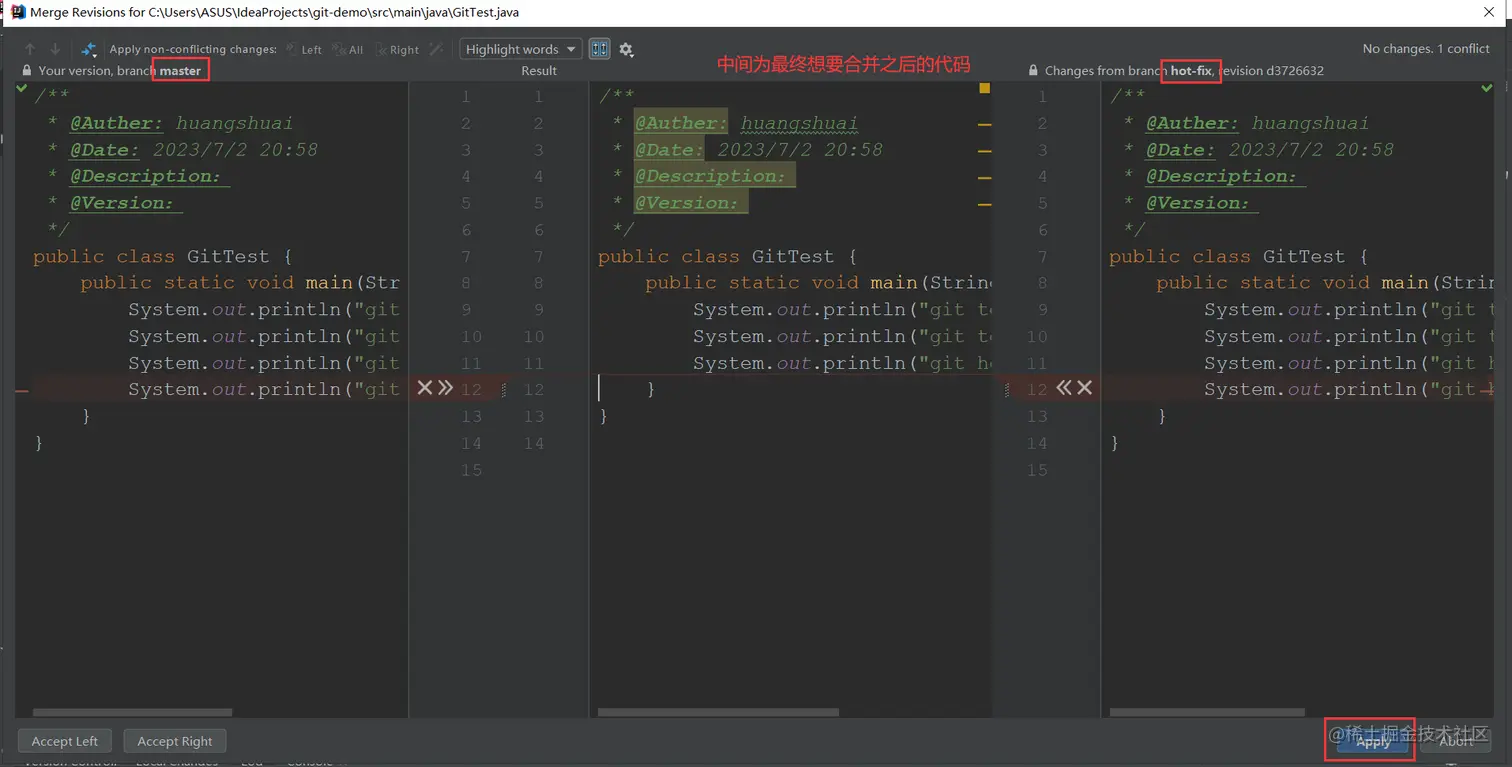Click the green checkmark in master pane
Viewport: 1512px width, 767px height.
click(x=22, y=89)
